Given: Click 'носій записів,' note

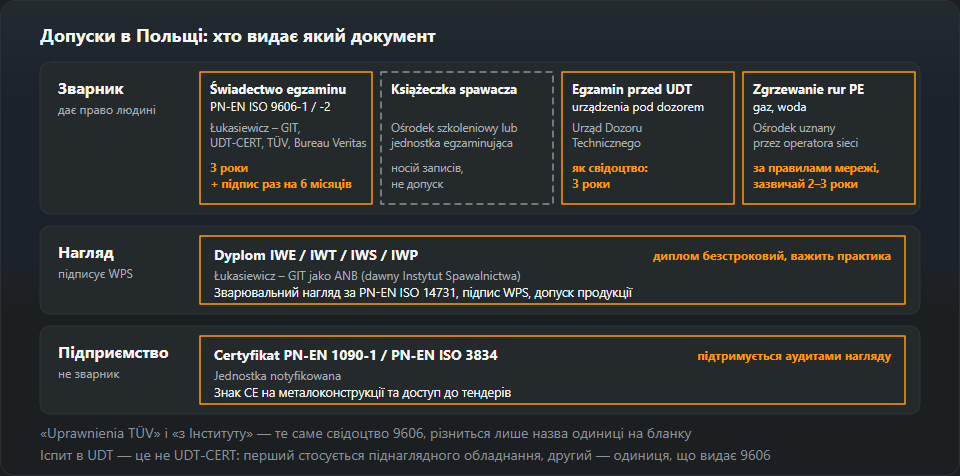Looking at the screenshot, I should pyautogui.click(x=427, y=168).
